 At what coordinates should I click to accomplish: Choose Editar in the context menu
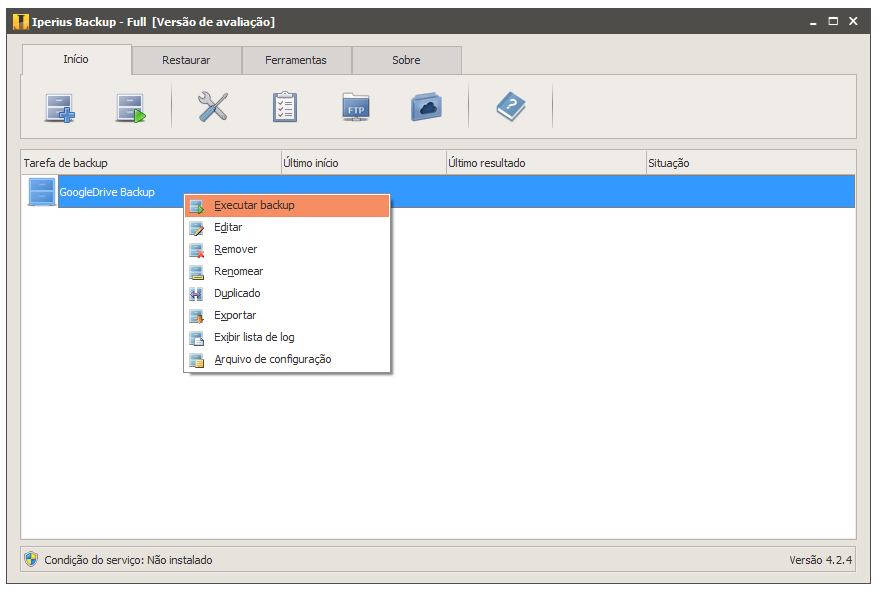287,227
